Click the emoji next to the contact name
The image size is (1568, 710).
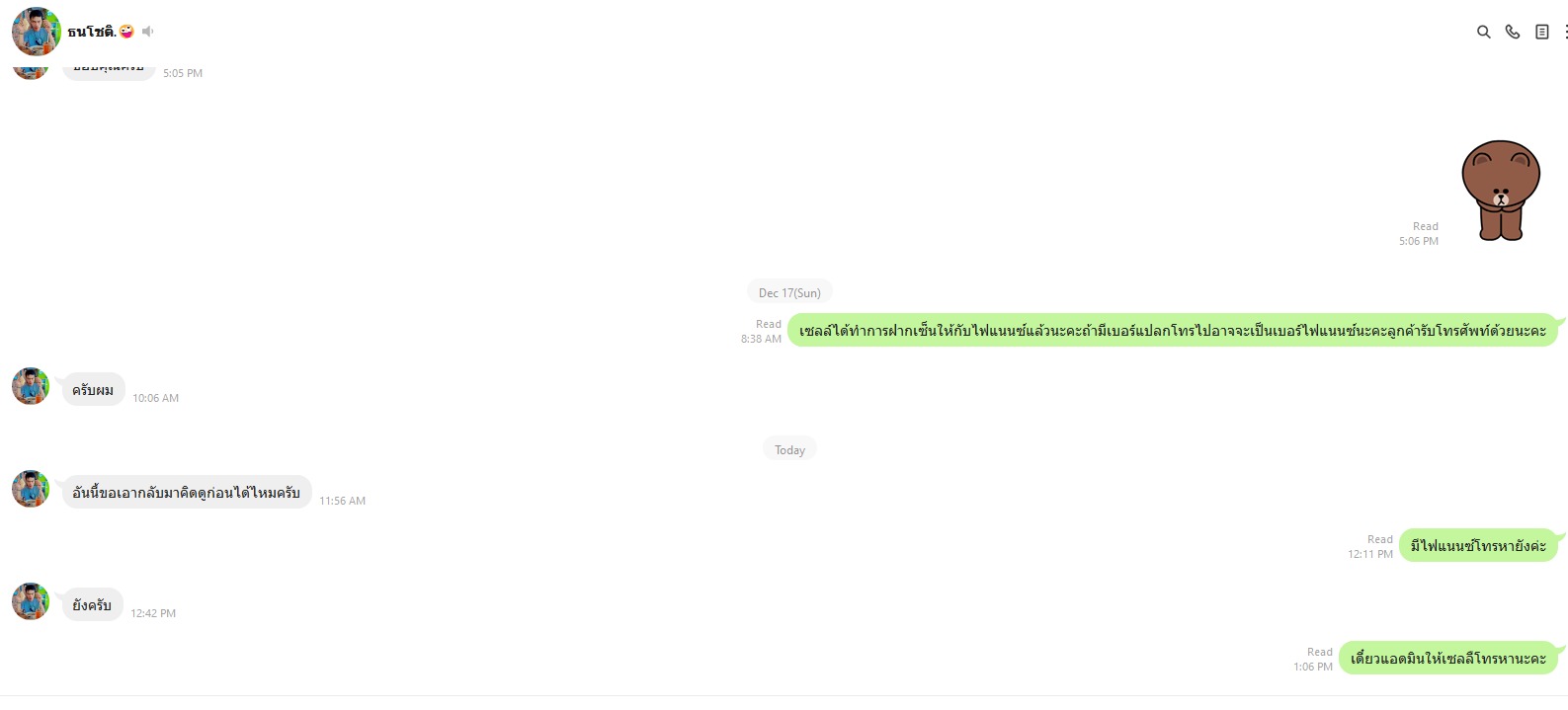click(x=126, y=32)
